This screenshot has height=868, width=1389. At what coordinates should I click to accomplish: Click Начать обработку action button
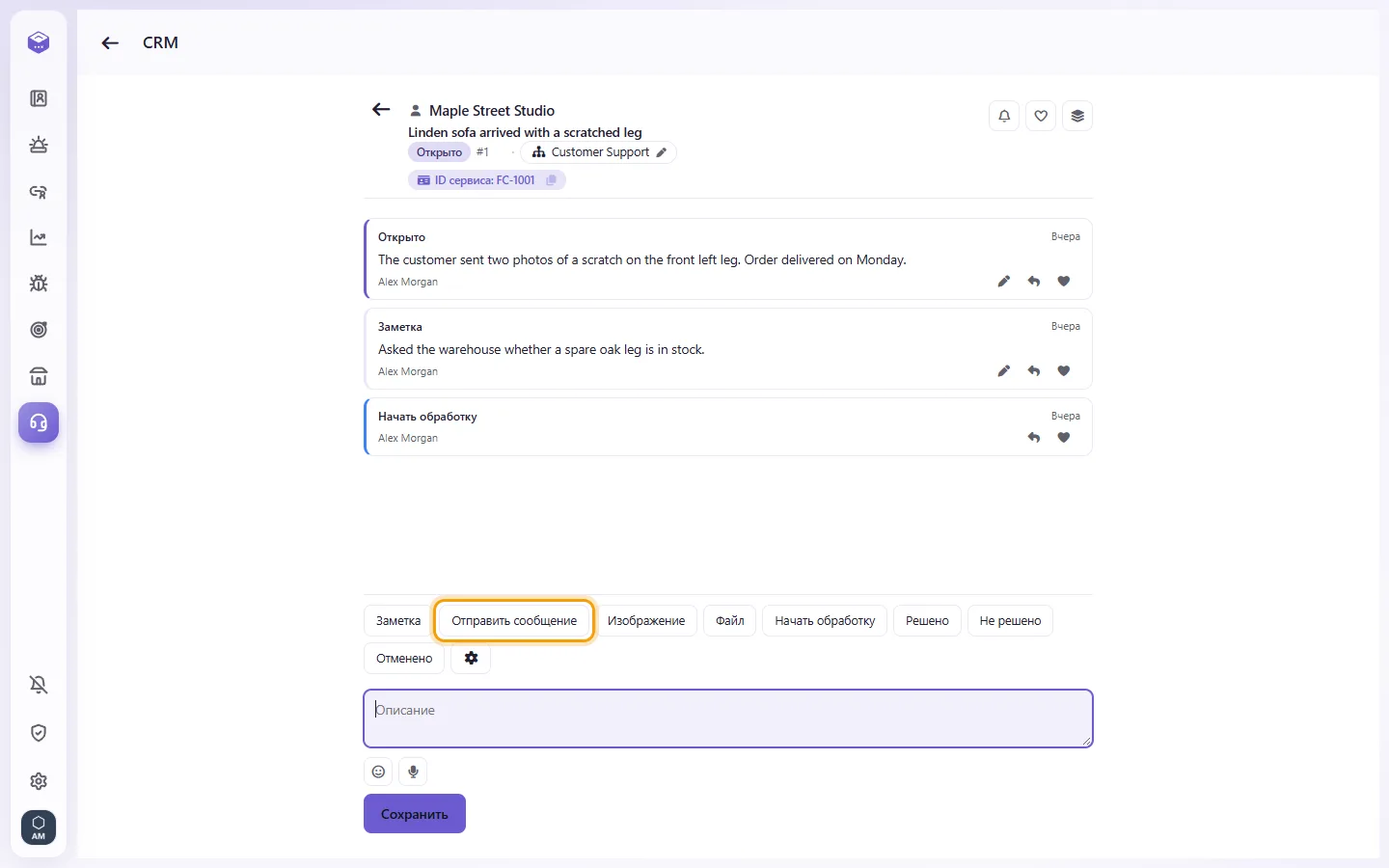825,621
